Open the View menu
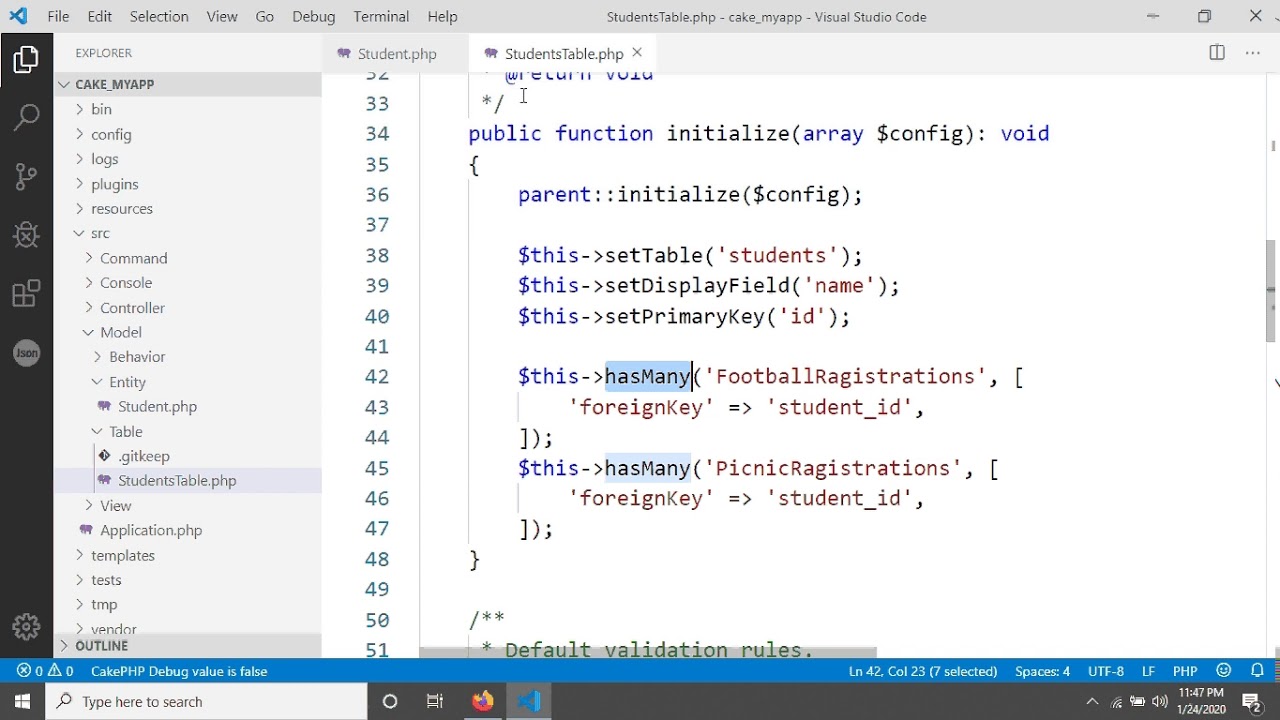 [222, 16]
